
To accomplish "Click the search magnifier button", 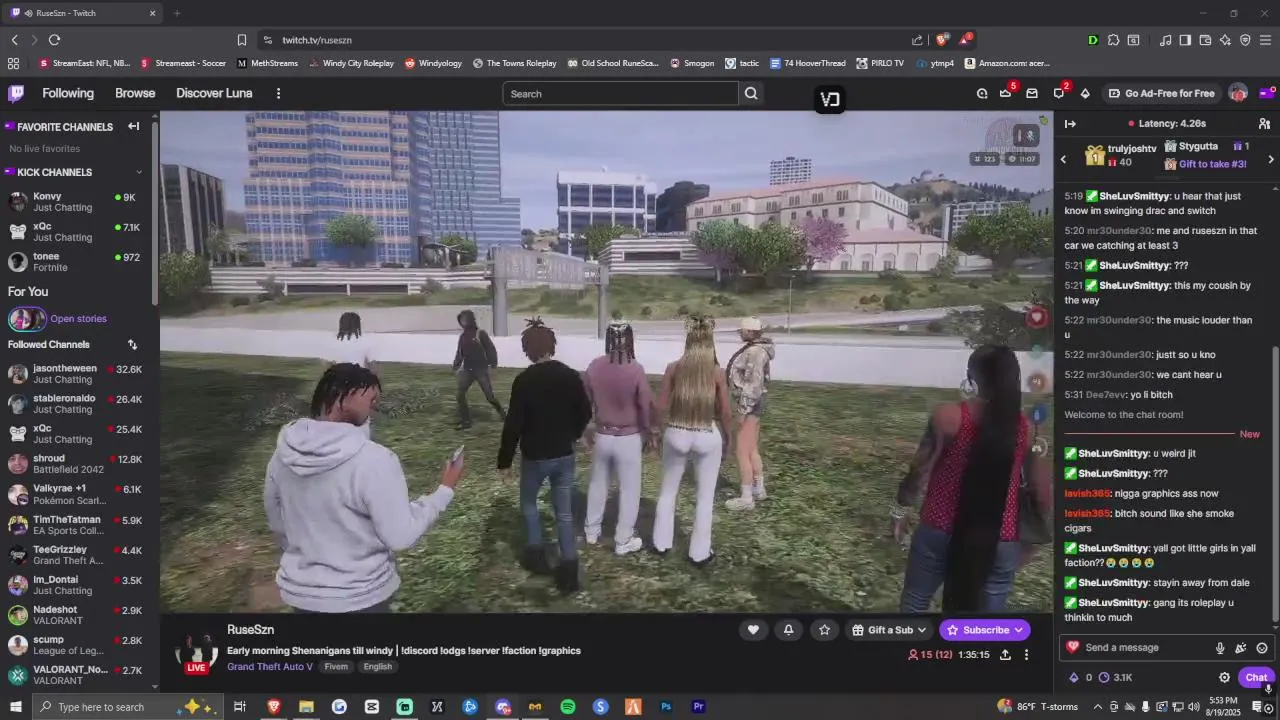I will [x=751, y=93].
